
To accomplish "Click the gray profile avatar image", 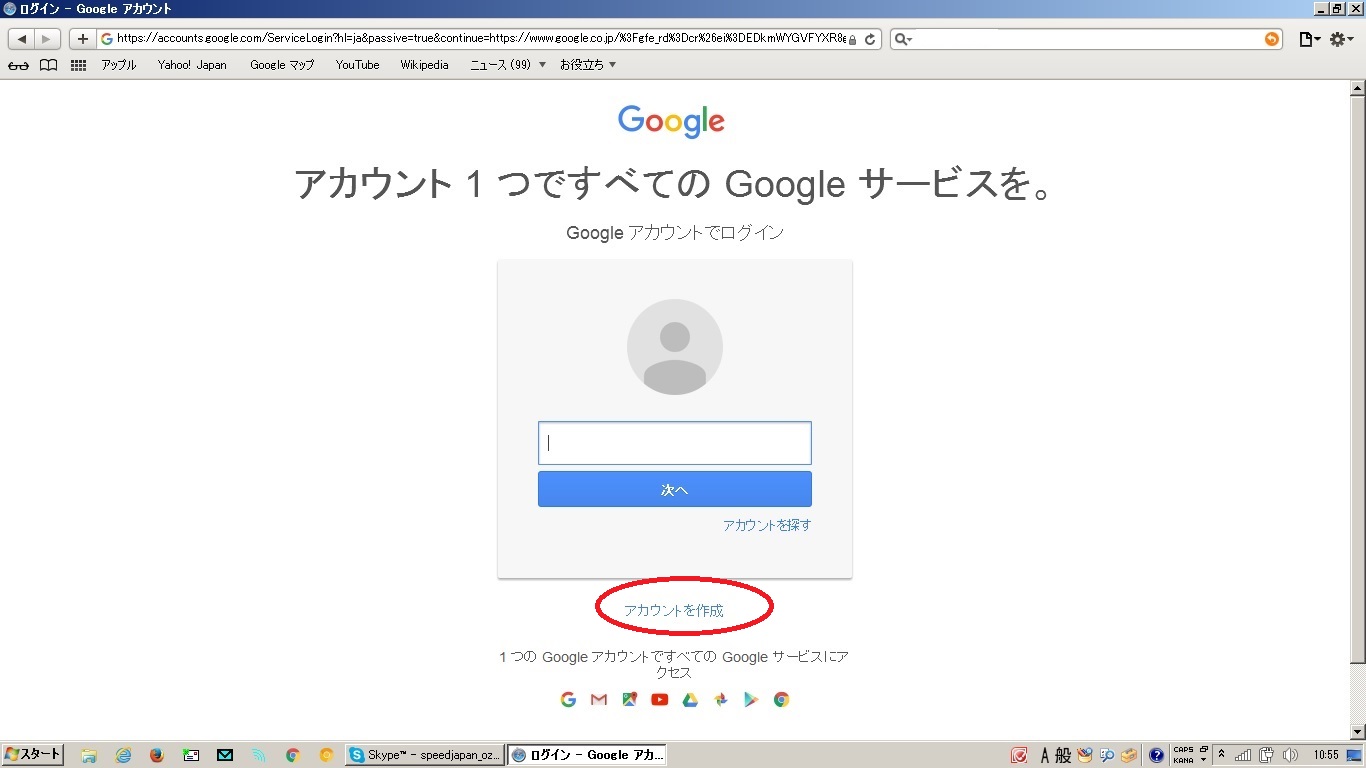I will click(x=675, y=347).
